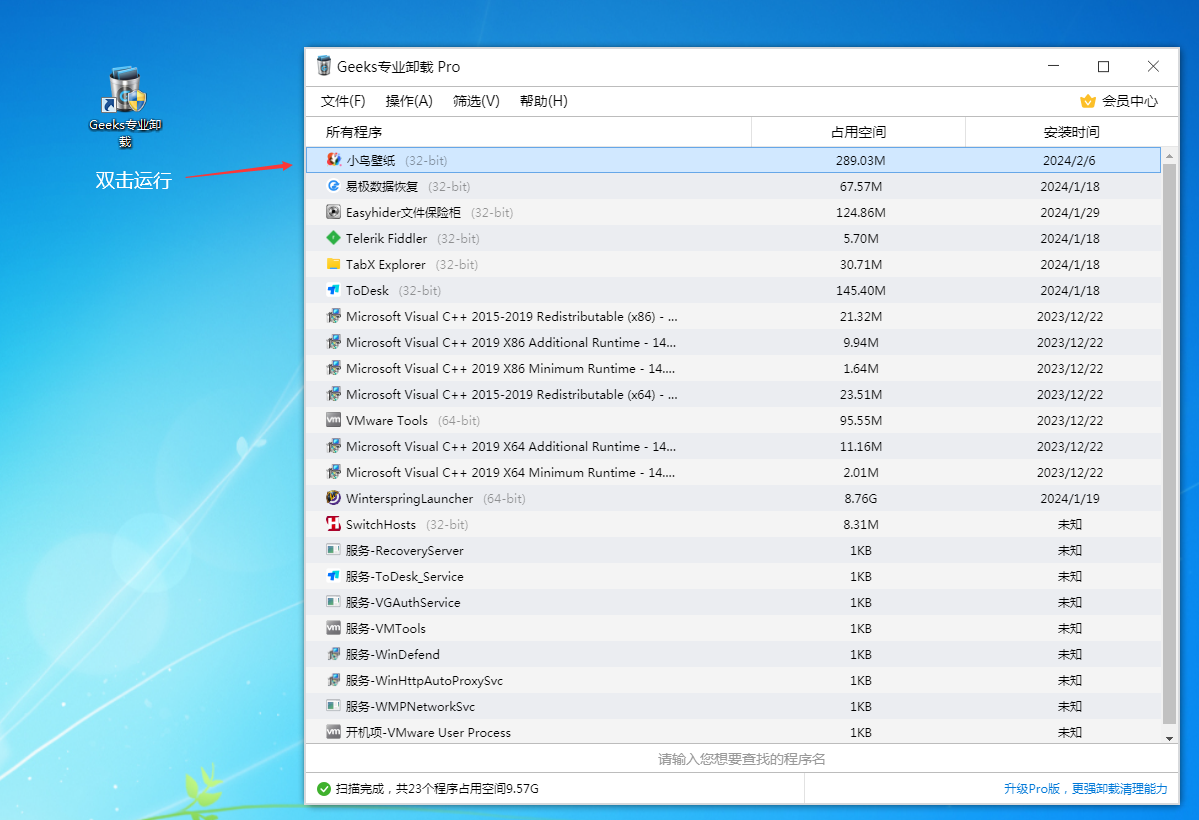Click the Easyhider文件保险柜 icon
1199x820 pixels.
pyautogui.click(x=333, y=212)
